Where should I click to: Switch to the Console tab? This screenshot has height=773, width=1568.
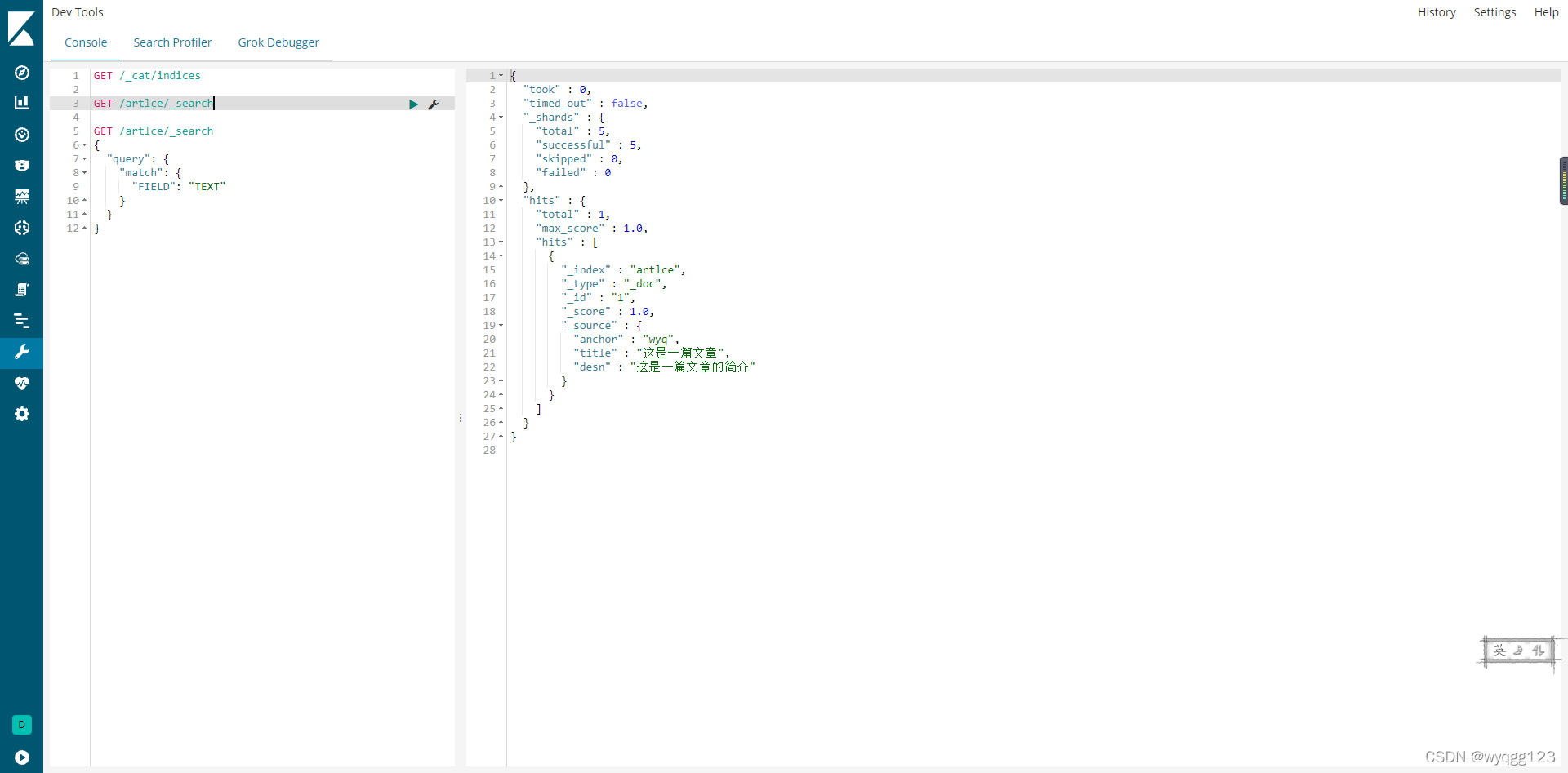[86, 42]
